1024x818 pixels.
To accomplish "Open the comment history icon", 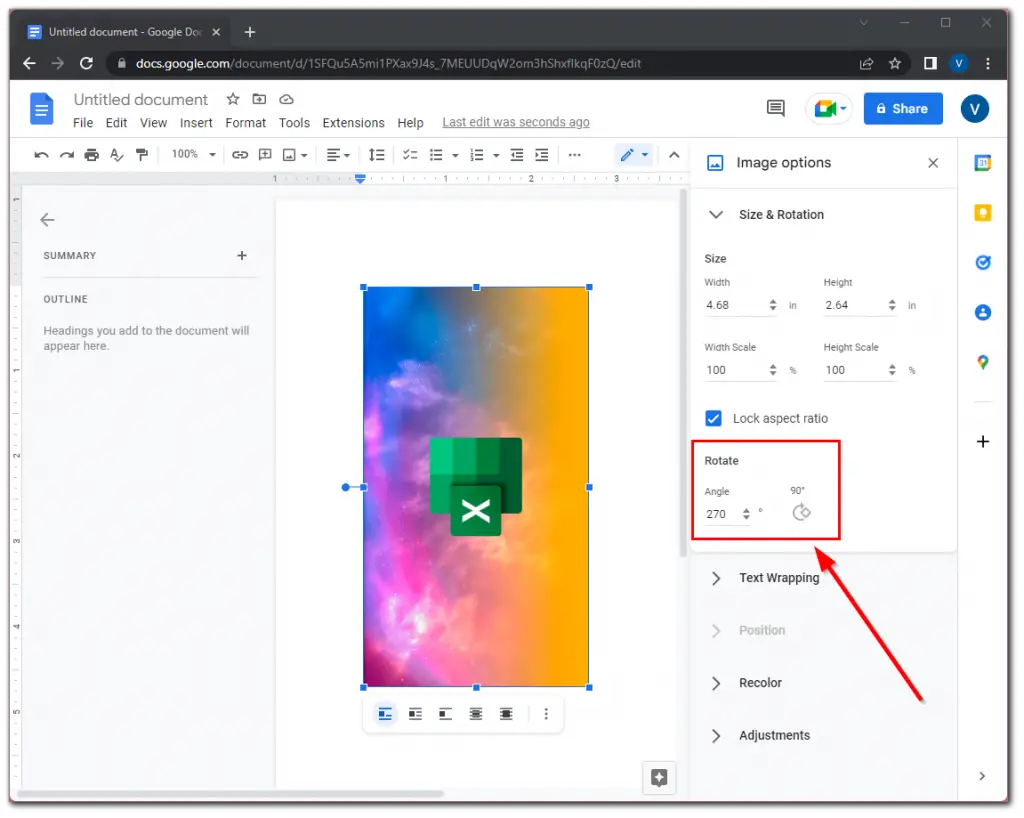I will tap(775, 108).
